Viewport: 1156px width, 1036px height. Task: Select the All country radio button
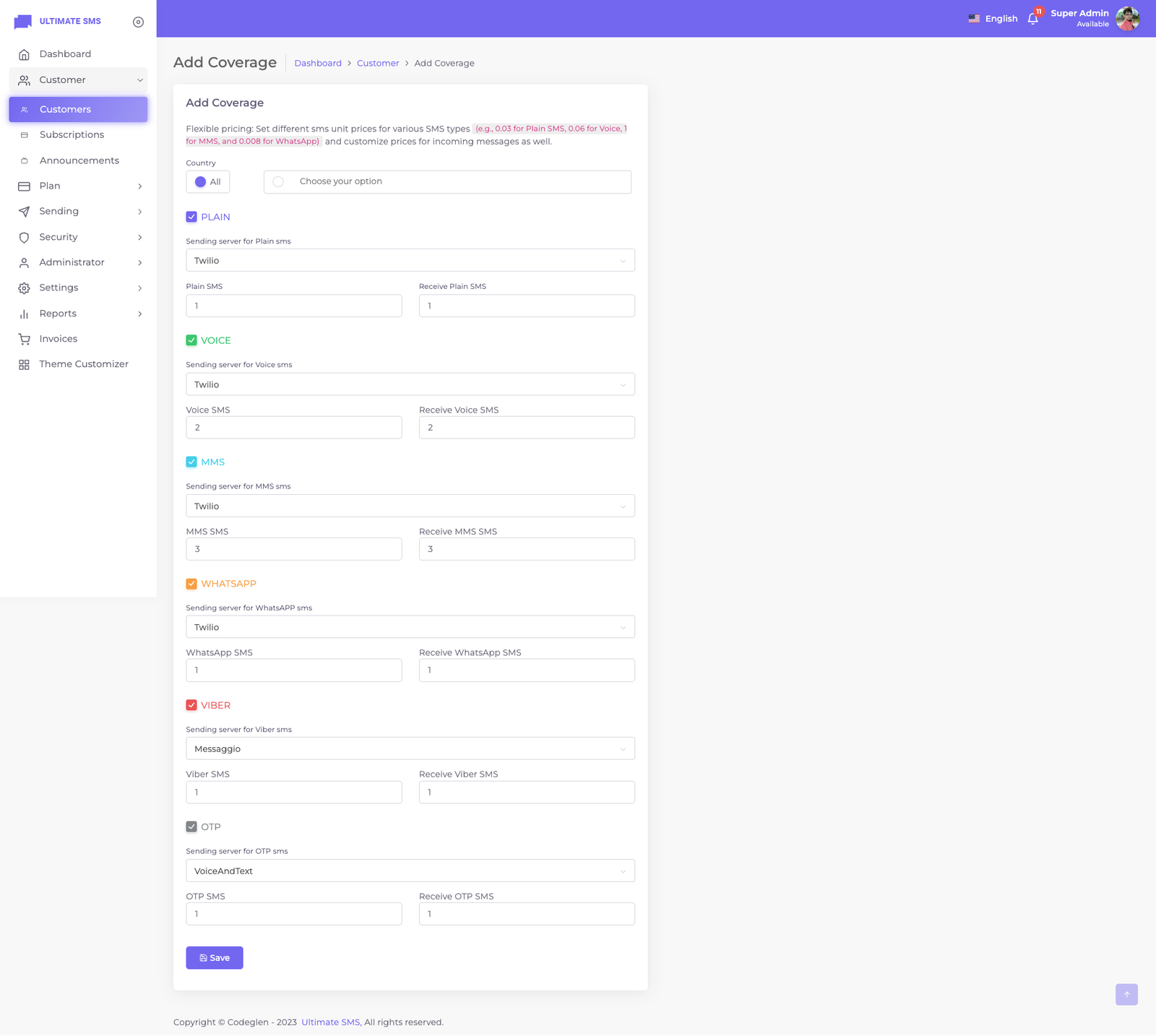coord(201,182)
